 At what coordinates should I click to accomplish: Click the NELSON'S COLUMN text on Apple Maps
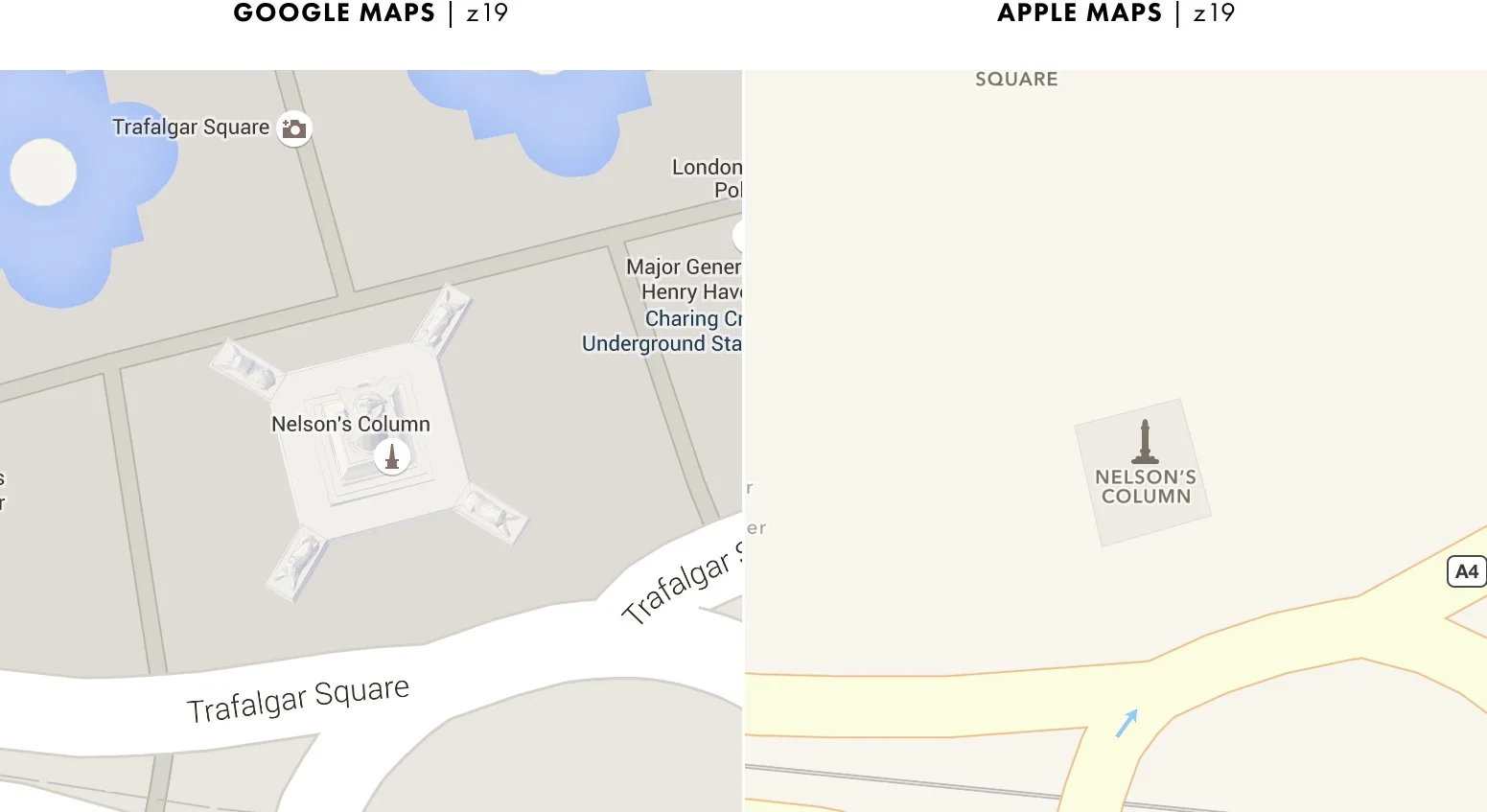[1146, 486]
